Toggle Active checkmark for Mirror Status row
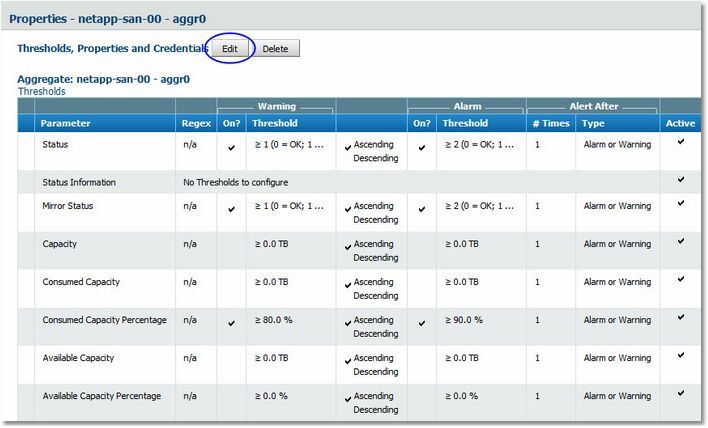This screenshot has height=428, width=708. (x=681, y=203)
